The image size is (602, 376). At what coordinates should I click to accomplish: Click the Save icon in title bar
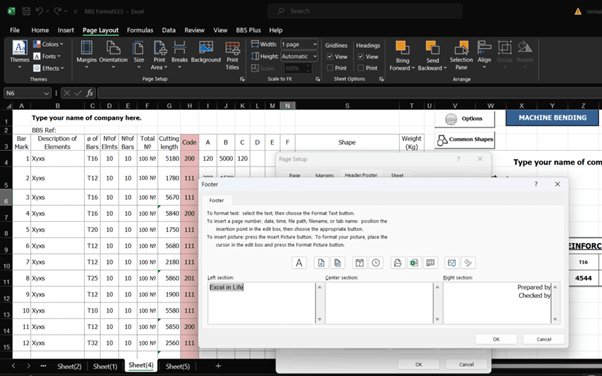click(x=26, y=12)
